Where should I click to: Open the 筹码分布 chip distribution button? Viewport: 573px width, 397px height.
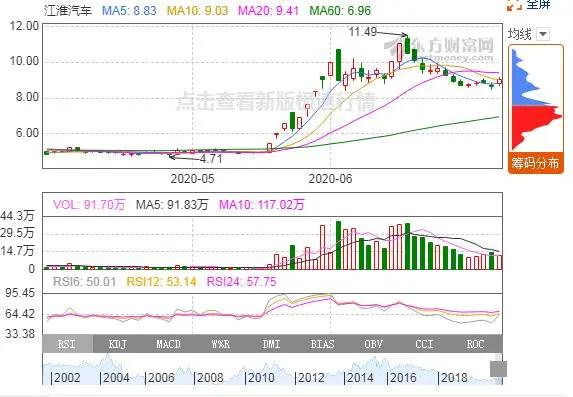coord(535,162)
